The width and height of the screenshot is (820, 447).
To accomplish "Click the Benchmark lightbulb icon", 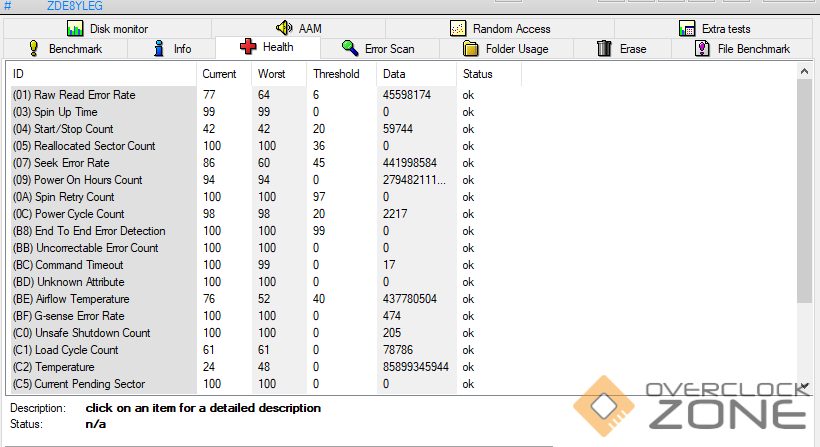I will [33, 48].
